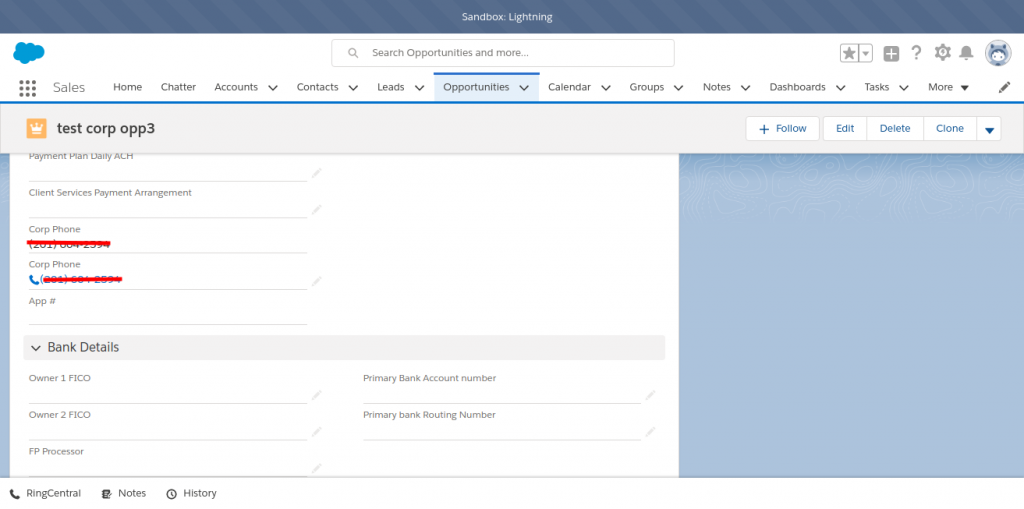Edit Client Services Payment Arrangement via pencil
The width and height of the screenshot is (1024, 509).
point(317,209)
